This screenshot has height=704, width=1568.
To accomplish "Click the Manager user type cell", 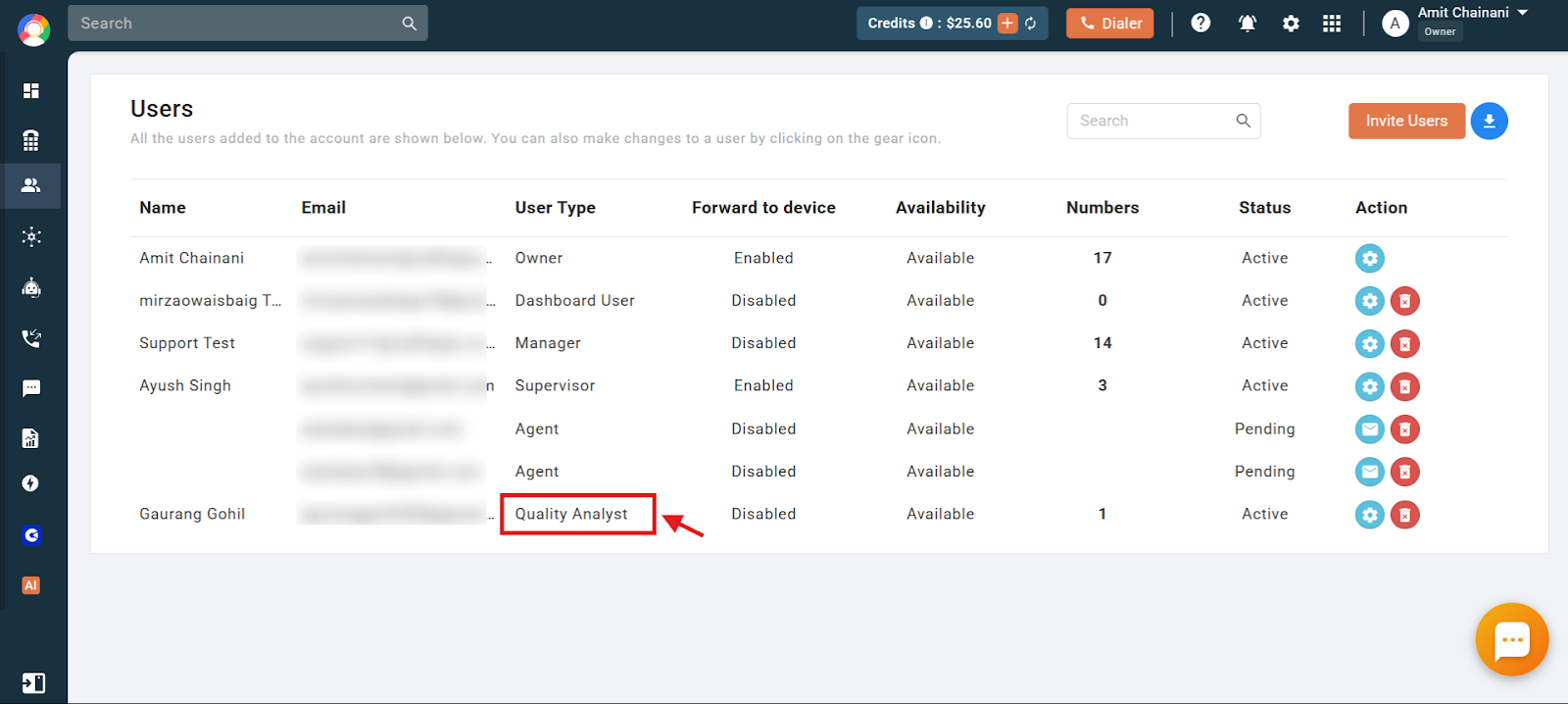I will 548,343.
